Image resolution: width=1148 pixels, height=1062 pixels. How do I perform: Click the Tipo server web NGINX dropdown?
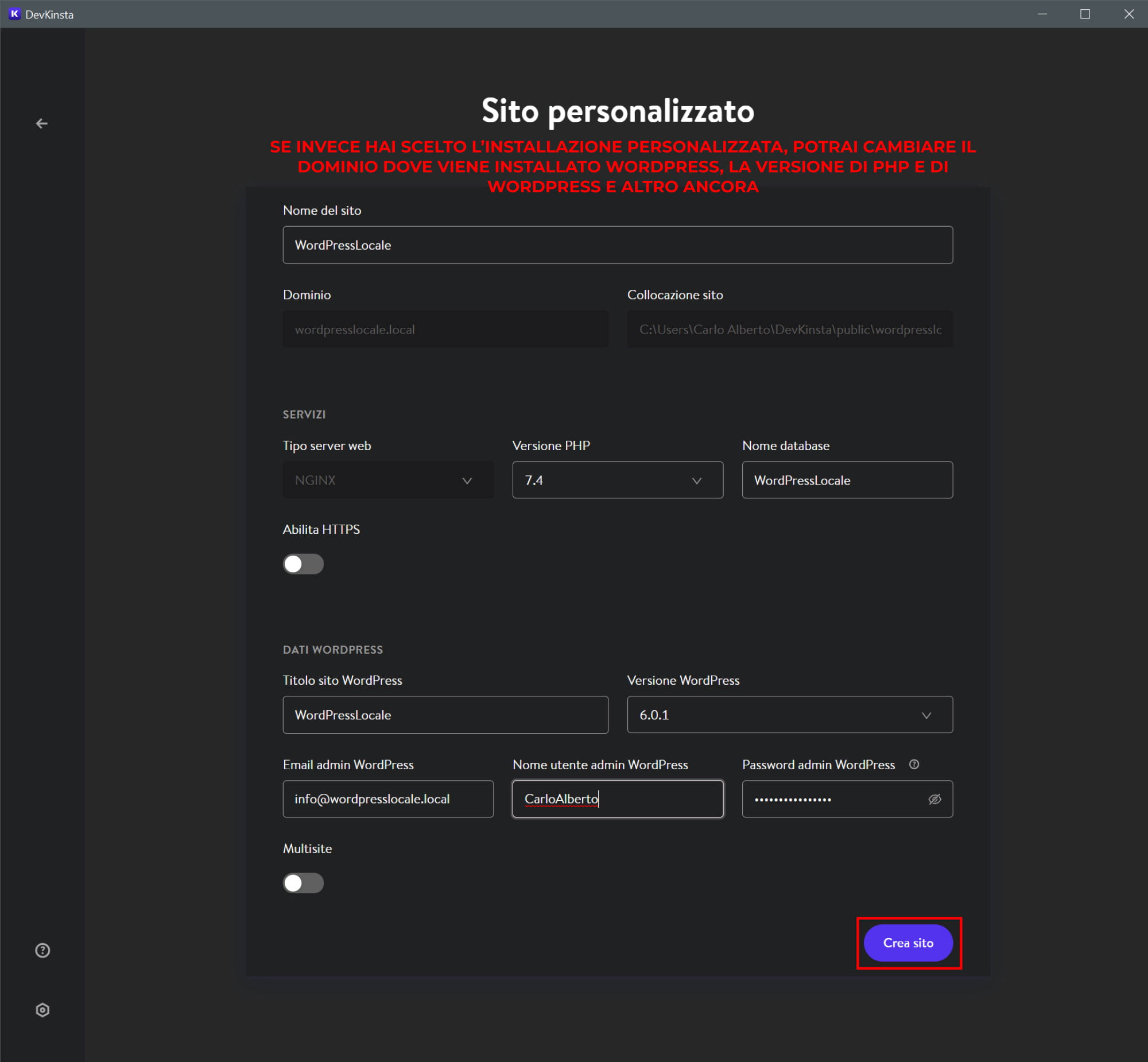[388, 480]
